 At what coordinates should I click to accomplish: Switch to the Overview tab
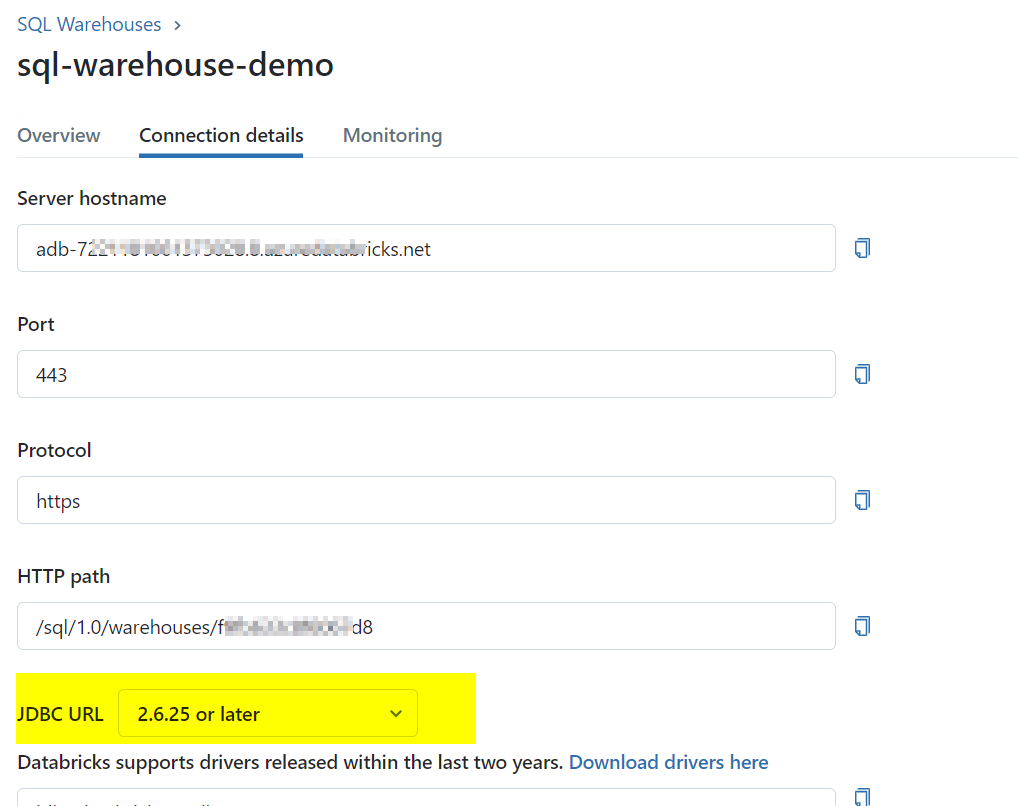58,135
